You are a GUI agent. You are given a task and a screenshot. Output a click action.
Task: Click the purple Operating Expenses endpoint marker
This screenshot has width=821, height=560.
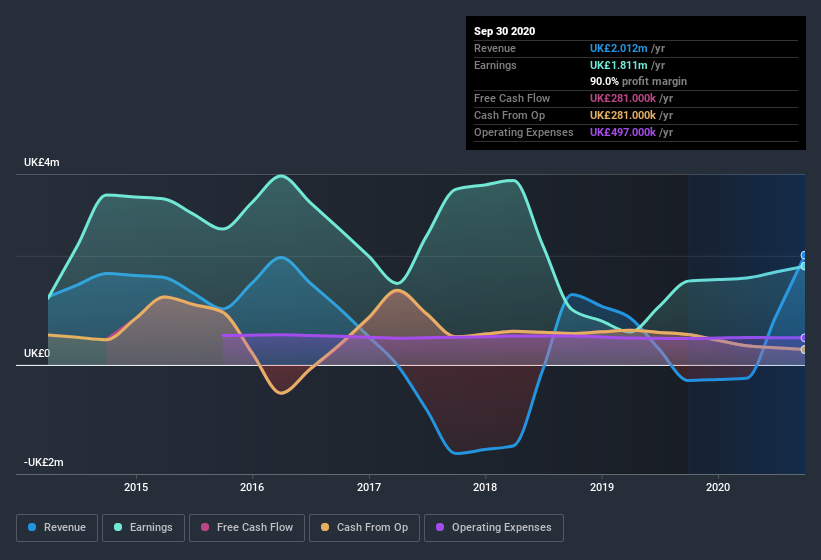(x=803, y=338)
